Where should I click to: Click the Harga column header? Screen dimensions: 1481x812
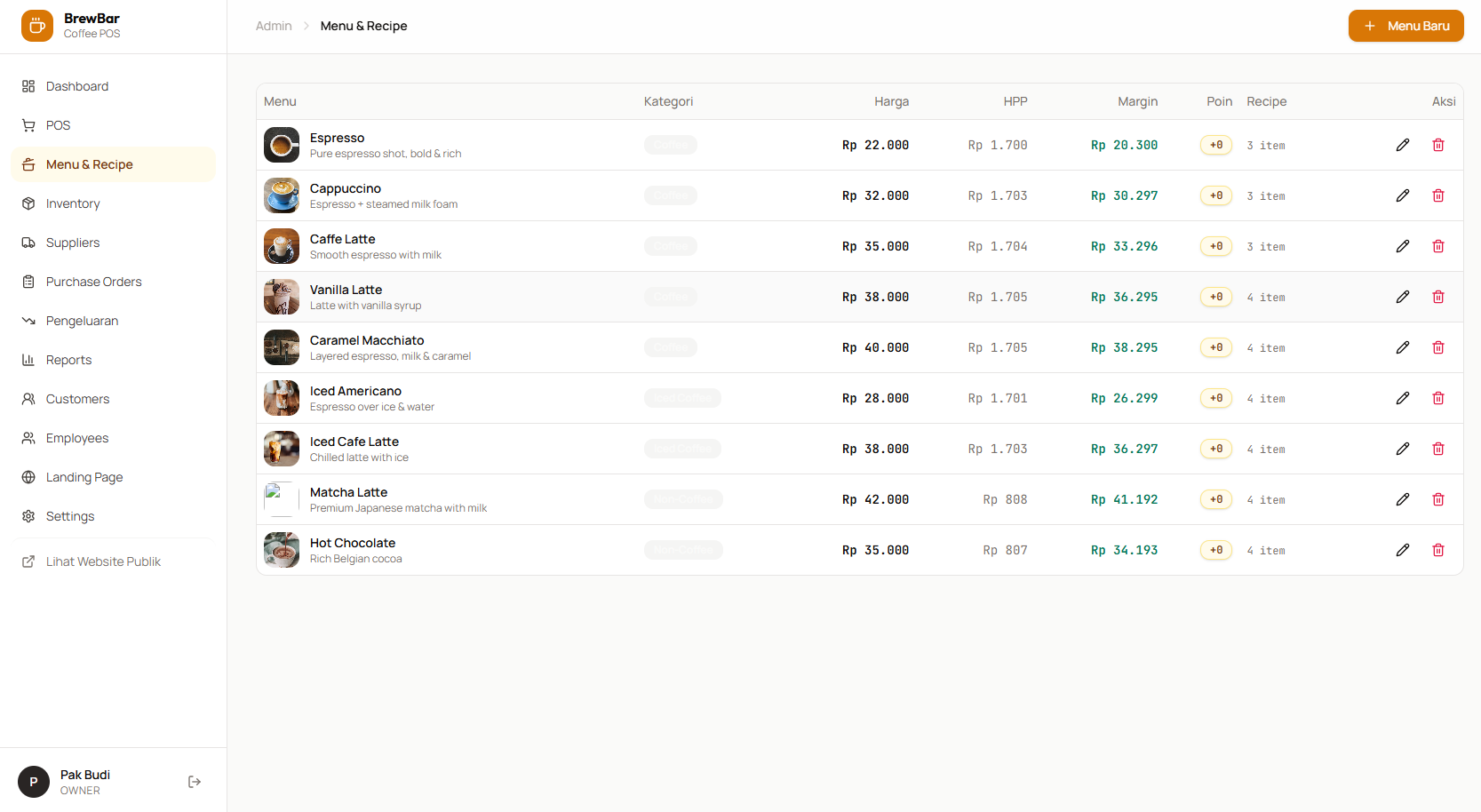(891, 101)
